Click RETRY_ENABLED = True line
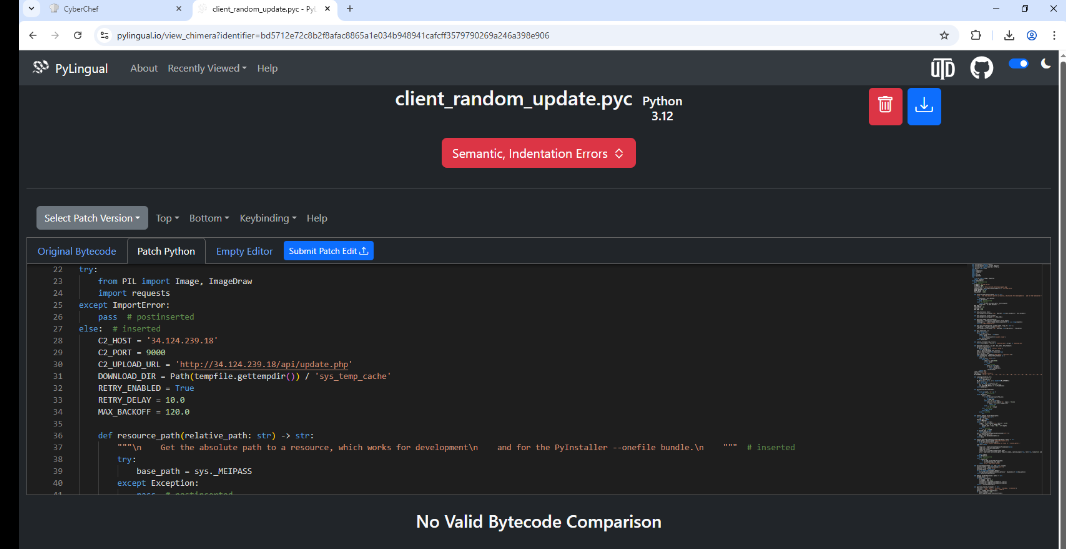Viewport: 1066px width, 549px height. [x=146, y=388]
